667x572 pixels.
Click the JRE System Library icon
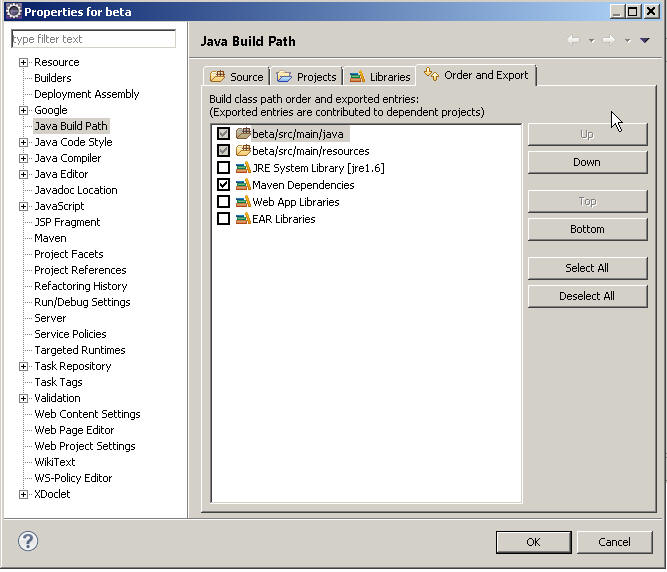243,168
